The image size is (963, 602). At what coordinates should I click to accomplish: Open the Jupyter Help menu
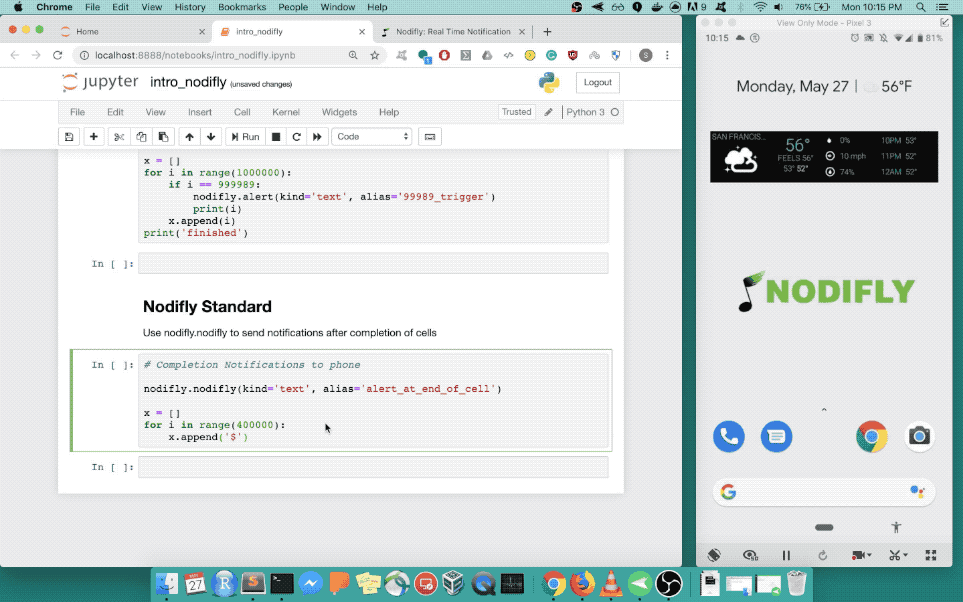389,112
